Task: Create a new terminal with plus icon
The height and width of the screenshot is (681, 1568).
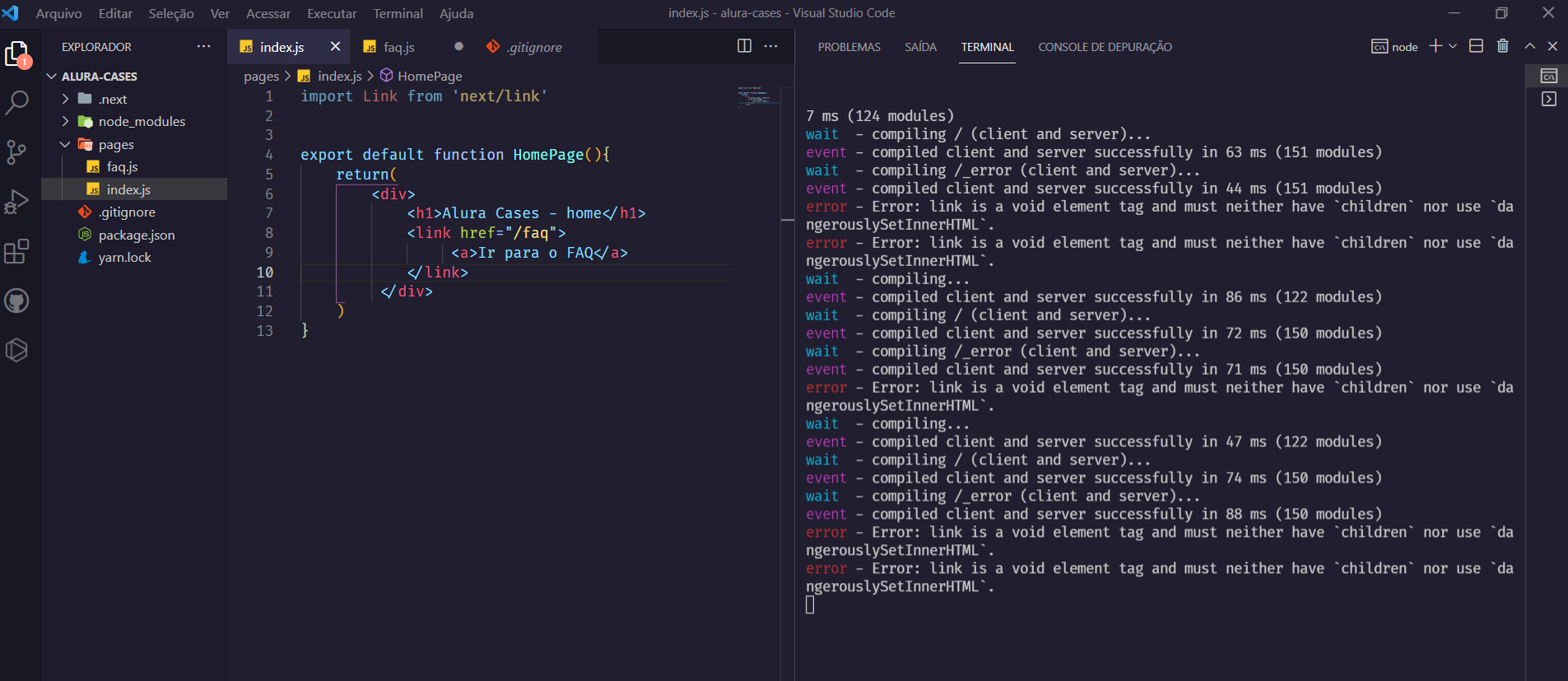Action: pyautogui.click(x=1435, y=46)
